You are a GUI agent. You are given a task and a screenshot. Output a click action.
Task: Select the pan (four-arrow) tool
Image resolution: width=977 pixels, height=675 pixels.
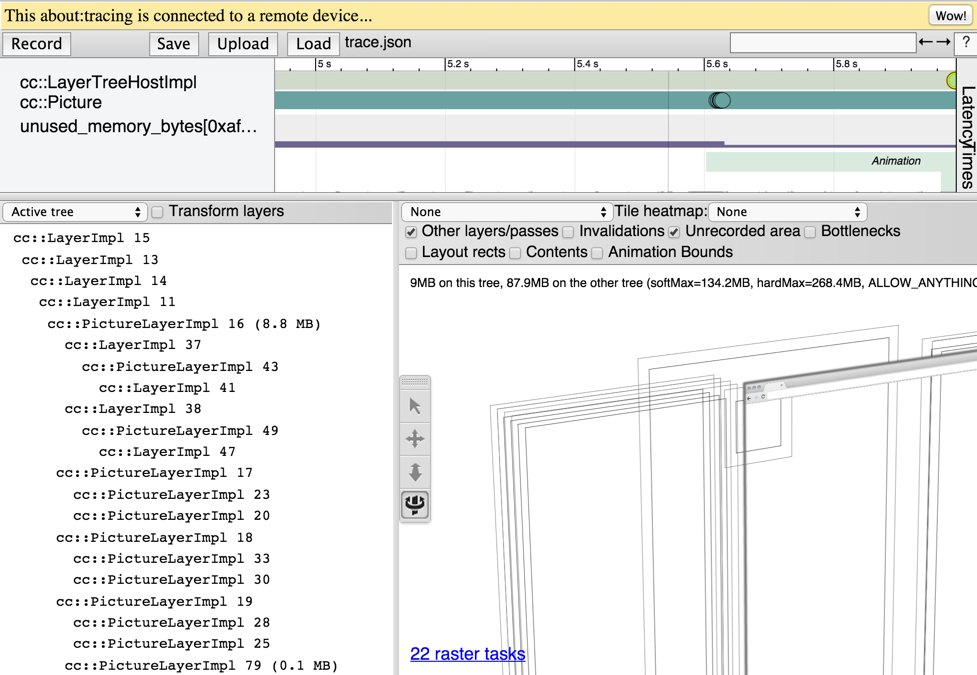point(415,439)
